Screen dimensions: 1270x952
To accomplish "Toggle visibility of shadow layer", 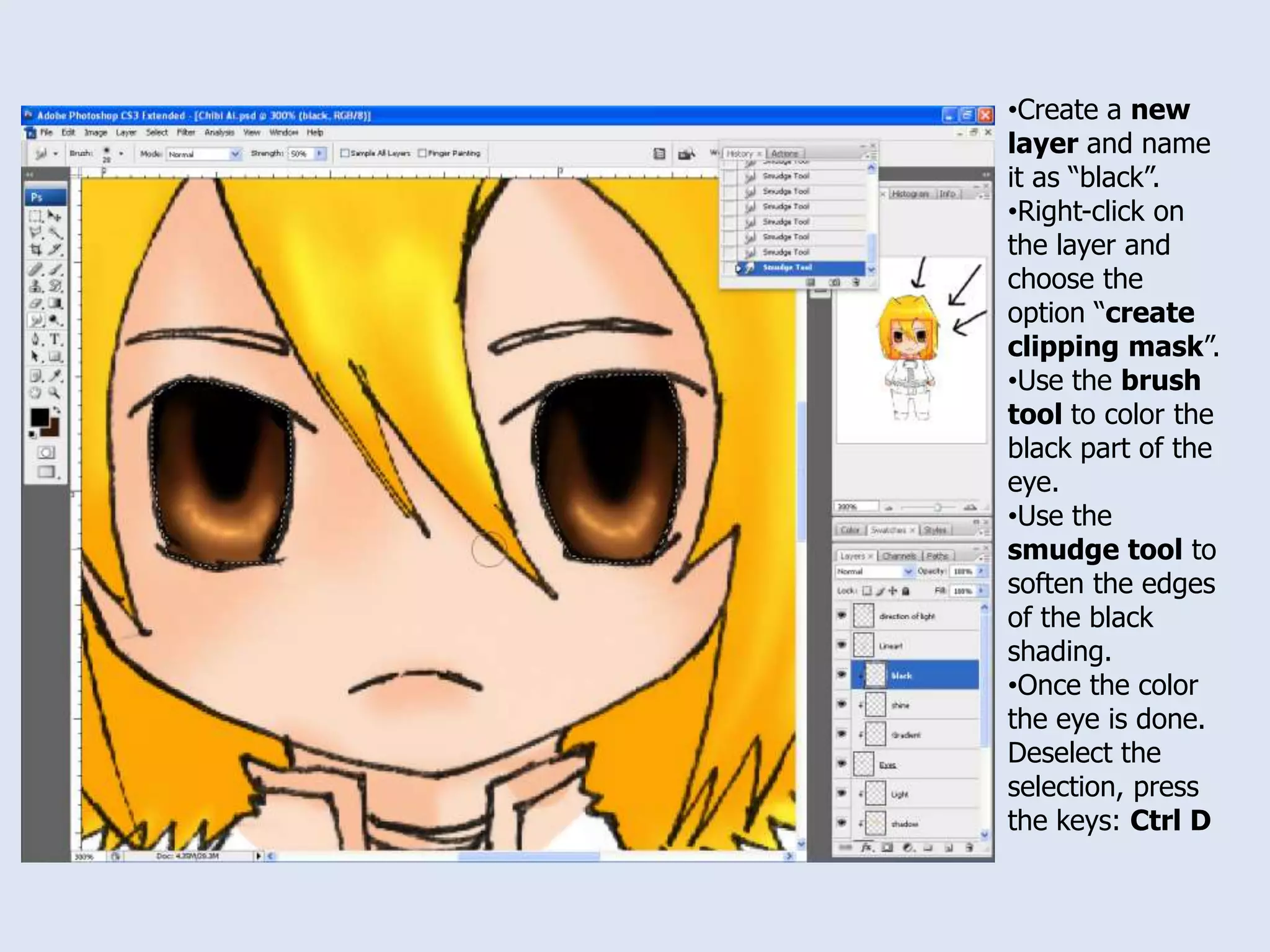I will click(841, 823).
